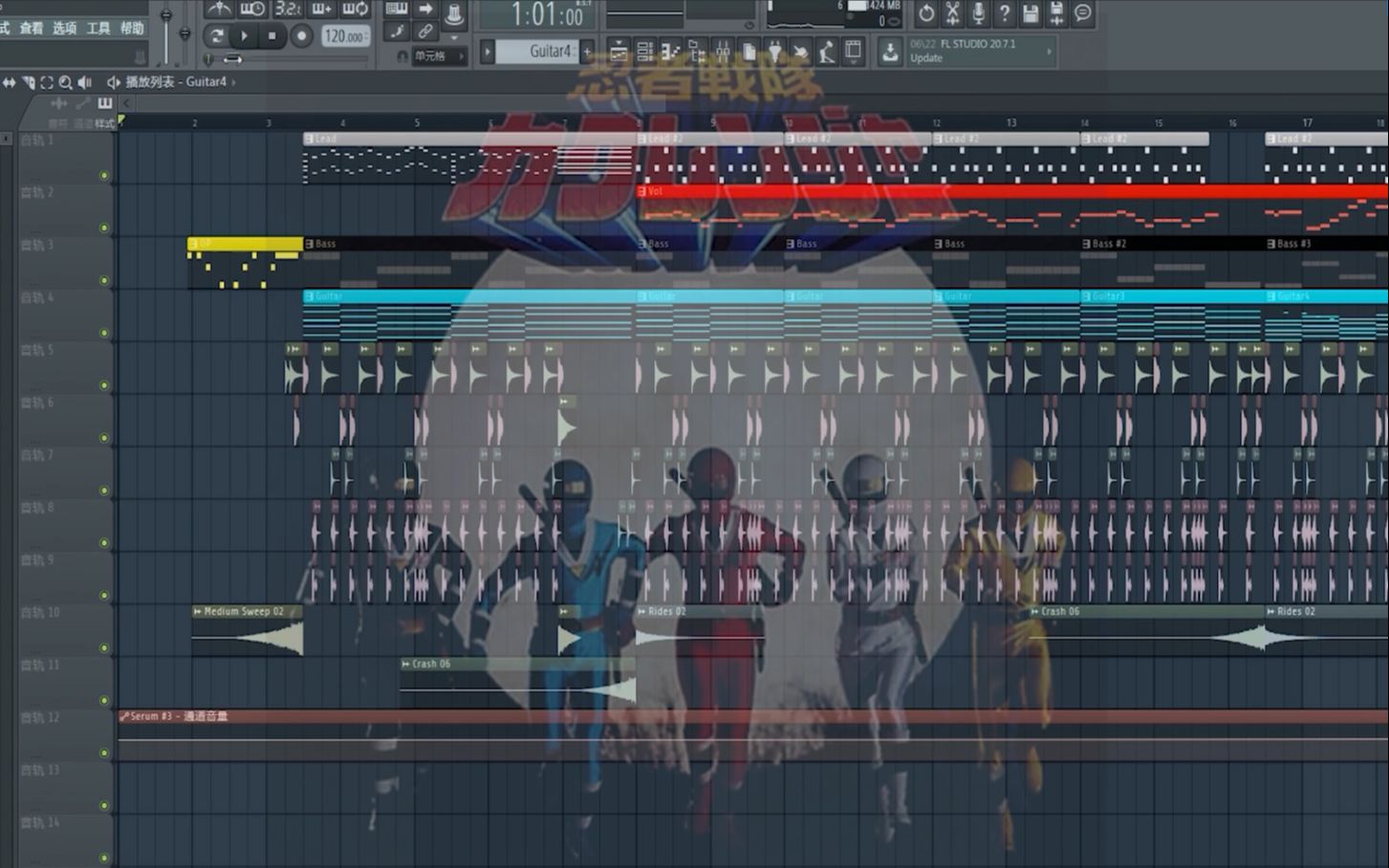Viewport: 1389px width, 868px height.
Task: Open audio editor scissors icon
Action: click(953, 13)
